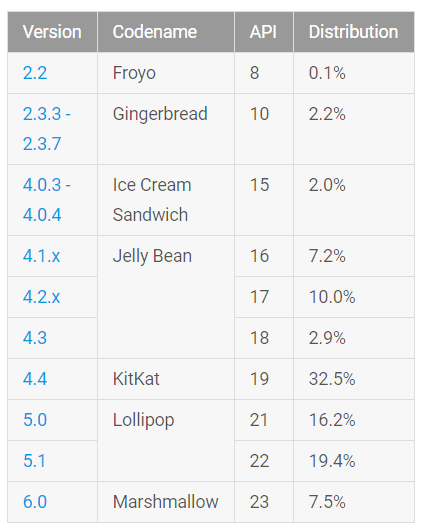Open the 2.2 version link
Screen dimensions: 428x531
tap(35, 73)
